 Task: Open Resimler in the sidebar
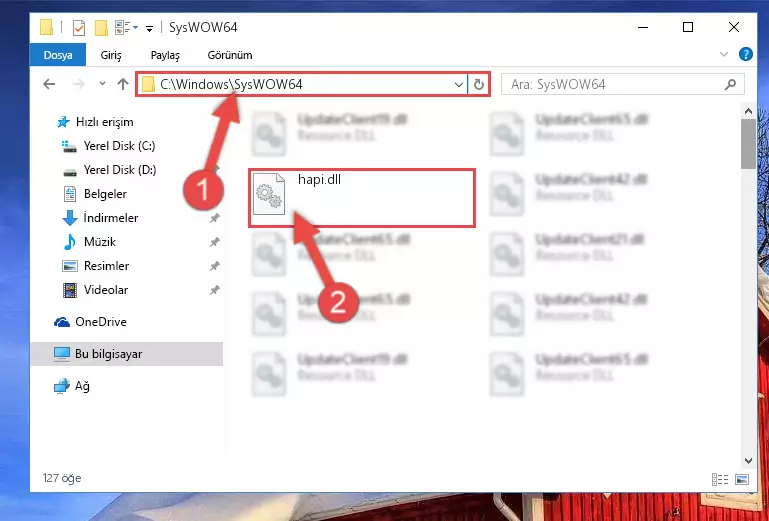pos(106,266)
